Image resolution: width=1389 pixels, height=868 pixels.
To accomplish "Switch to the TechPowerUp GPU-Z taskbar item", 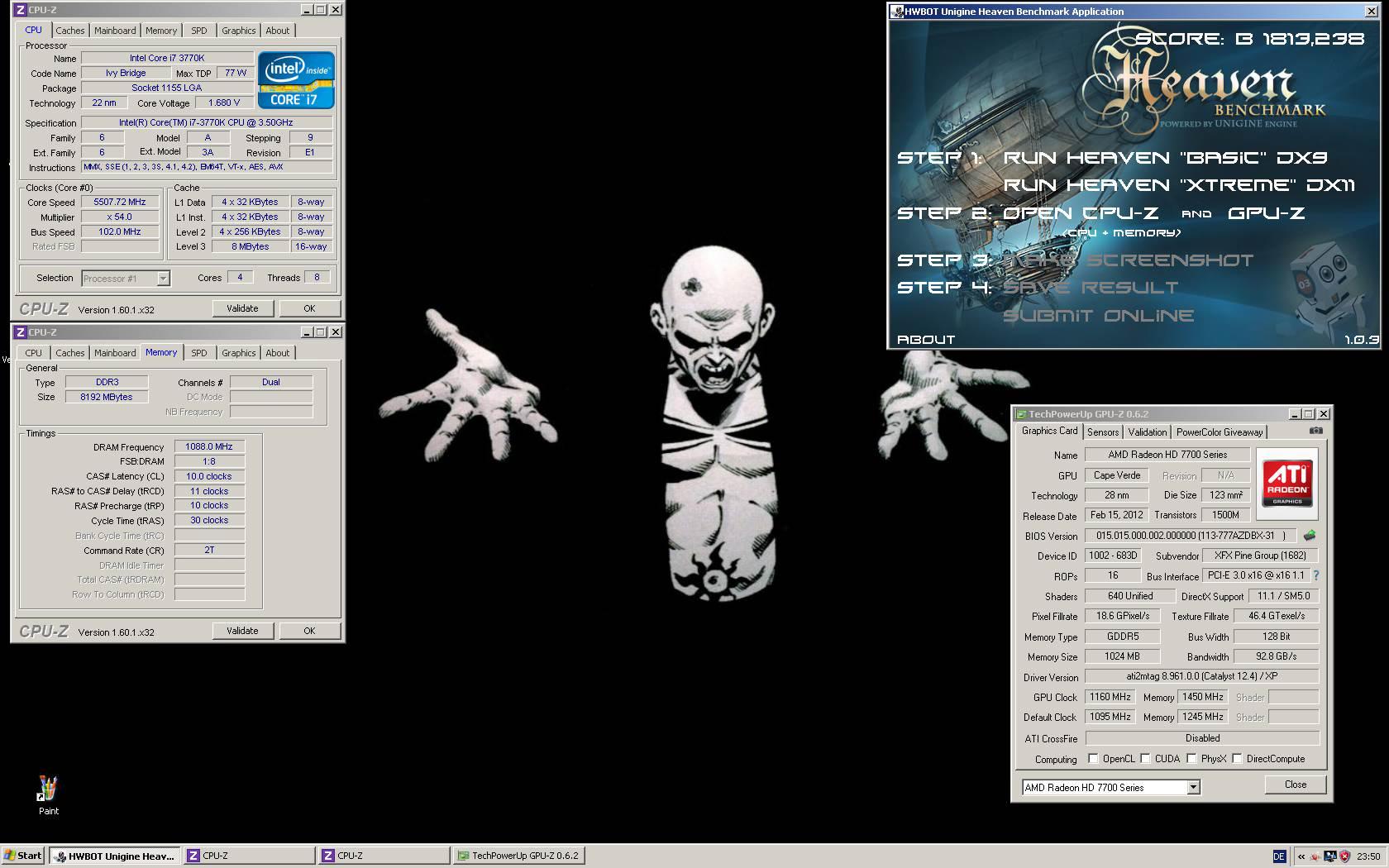I will click(x=519, y=856).
